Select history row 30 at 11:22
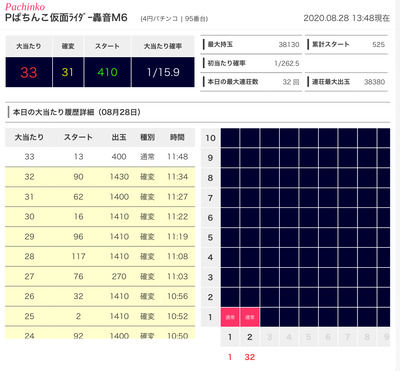Viewport: 400px width, 371px height. (x=100, y=217)
